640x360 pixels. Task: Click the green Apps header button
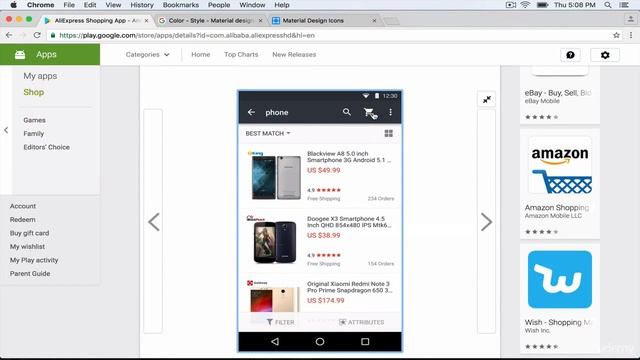[50, 55]
